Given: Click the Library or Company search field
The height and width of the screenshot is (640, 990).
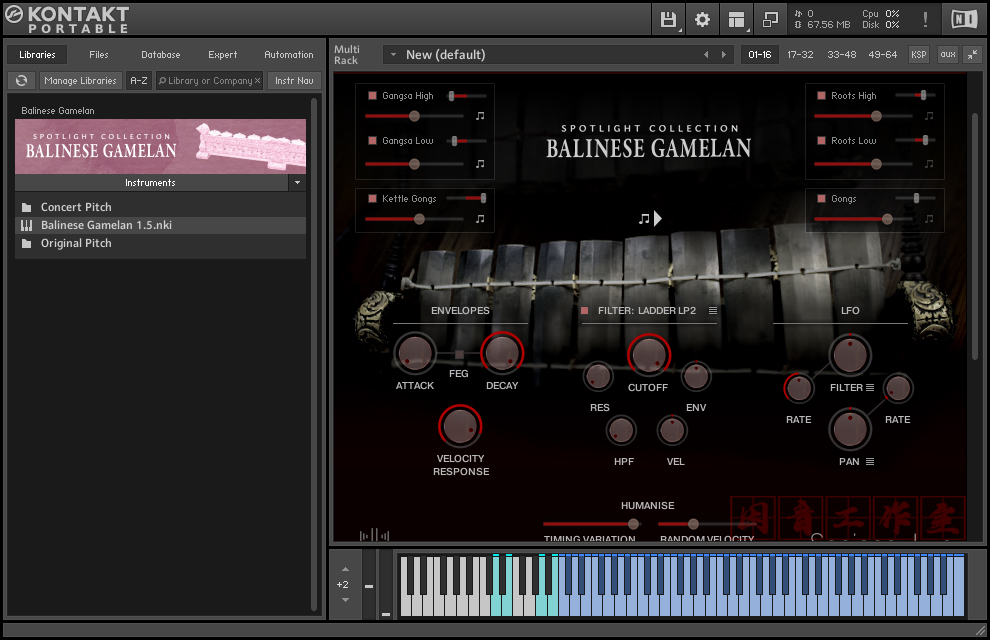Looking at the screenshot, I should point(210,81).
